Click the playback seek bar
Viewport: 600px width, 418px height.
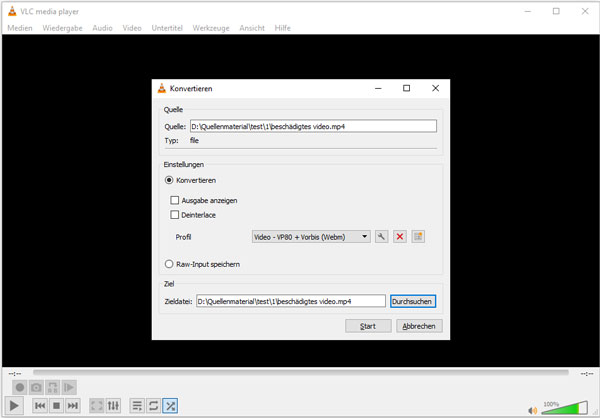(301, 372)
